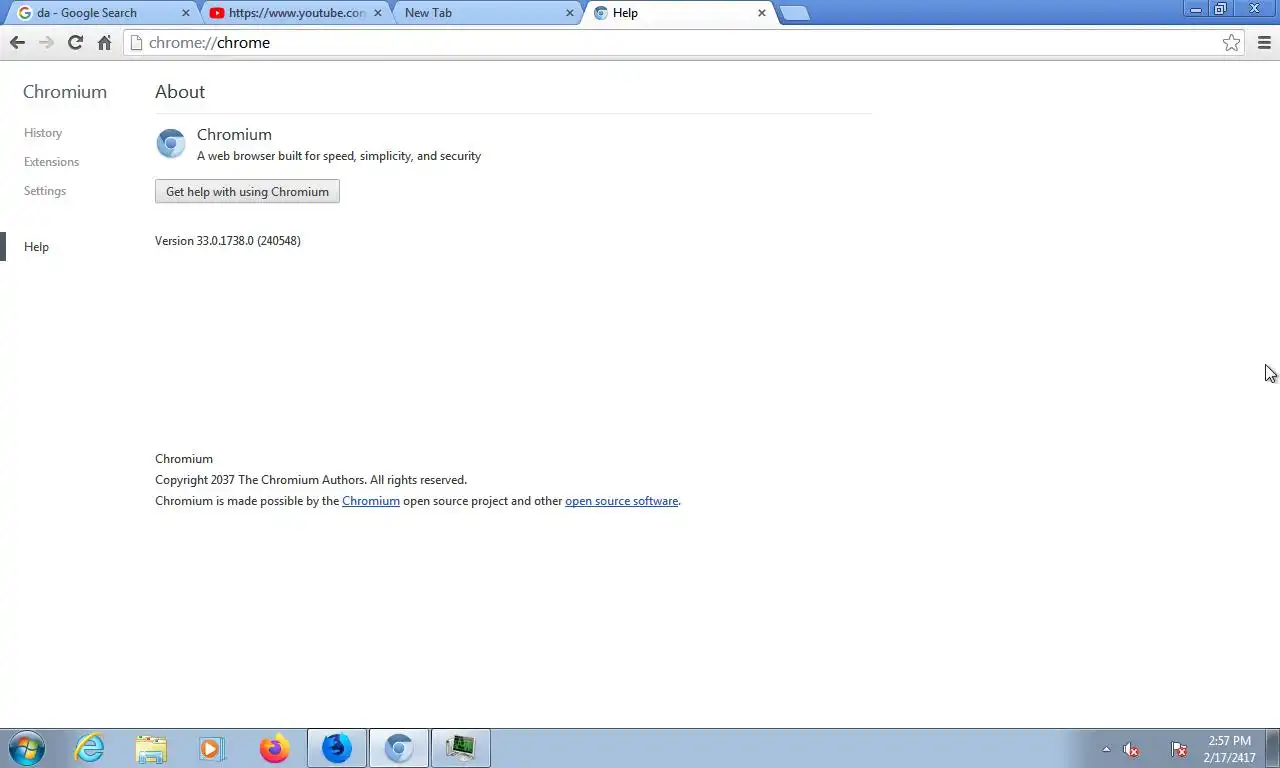Open the Chromium hamburger menu

click(1264, 43)
